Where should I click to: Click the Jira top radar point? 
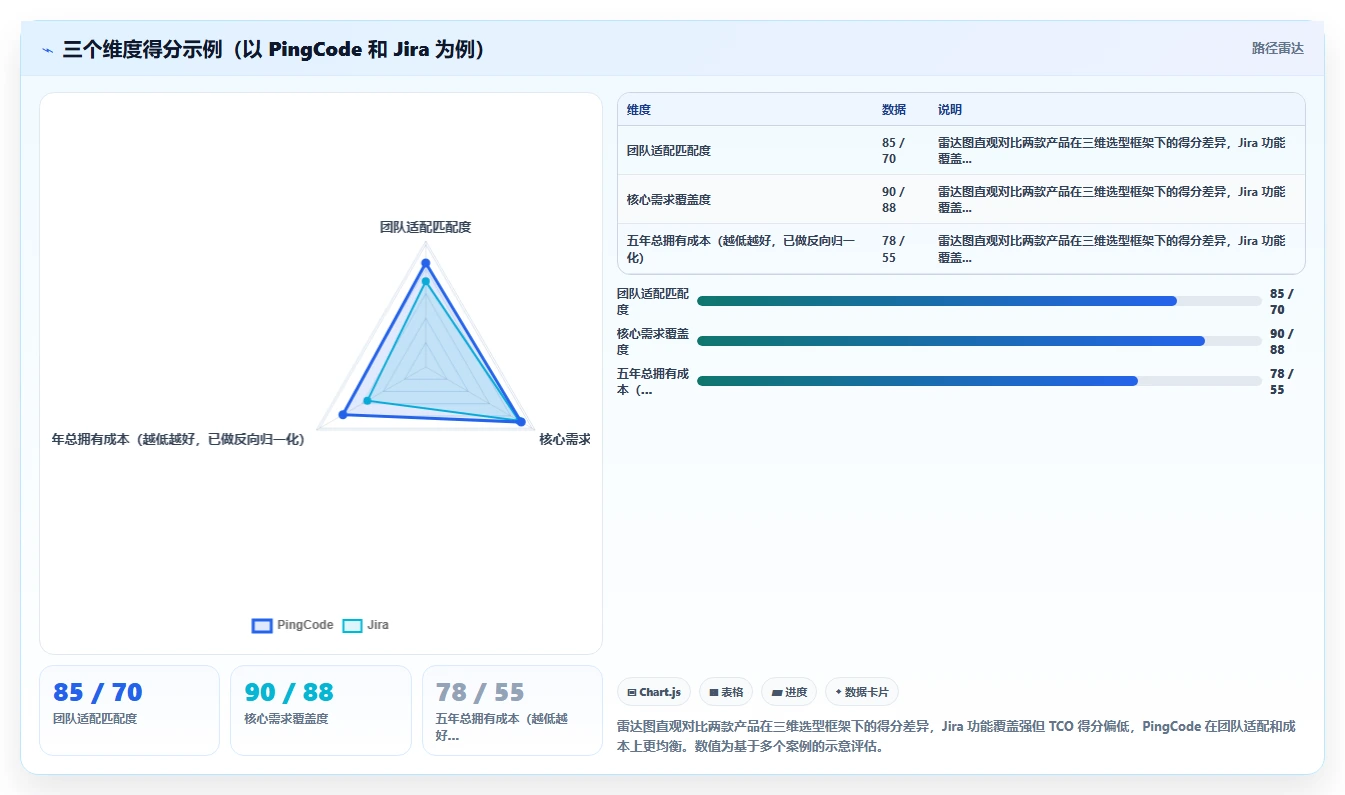[x=425, y=281]
